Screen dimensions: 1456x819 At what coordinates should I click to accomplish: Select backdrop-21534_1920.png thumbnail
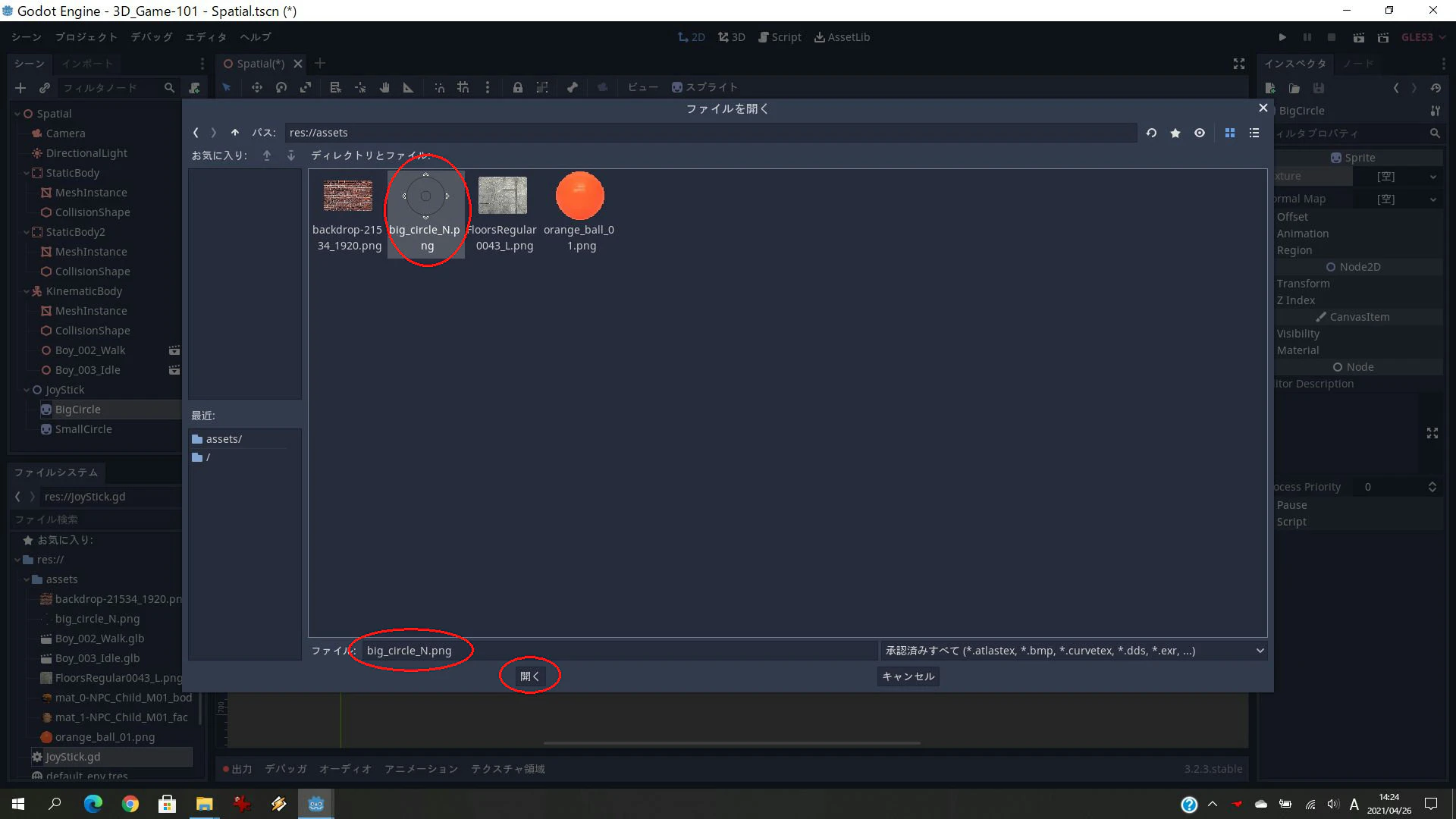[x=348, y=213]
